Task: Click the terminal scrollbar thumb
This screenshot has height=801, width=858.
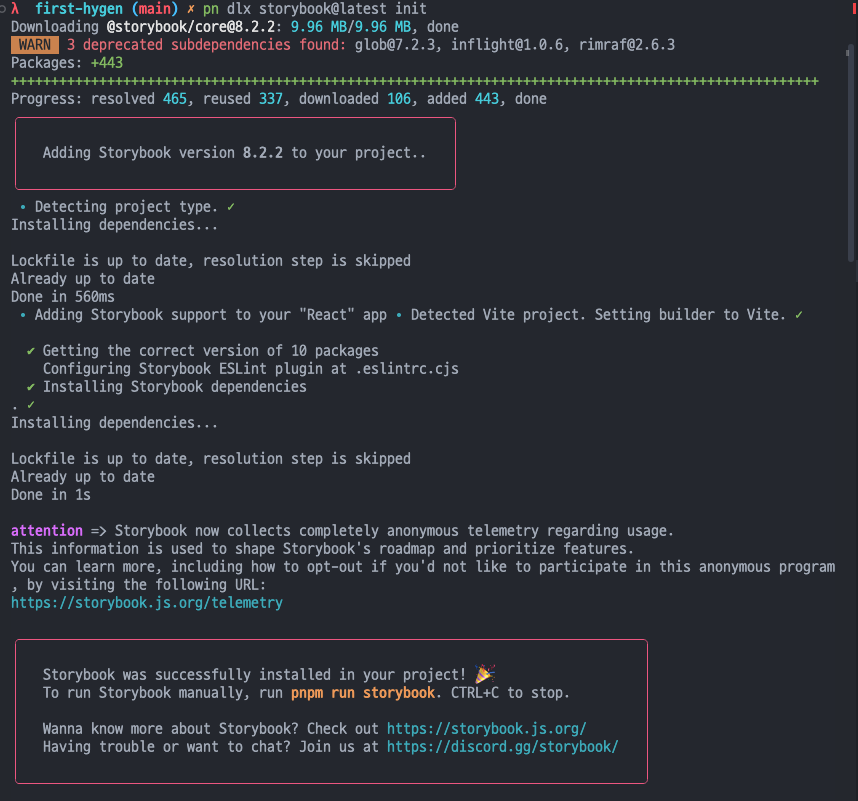Action: (851, 130)
